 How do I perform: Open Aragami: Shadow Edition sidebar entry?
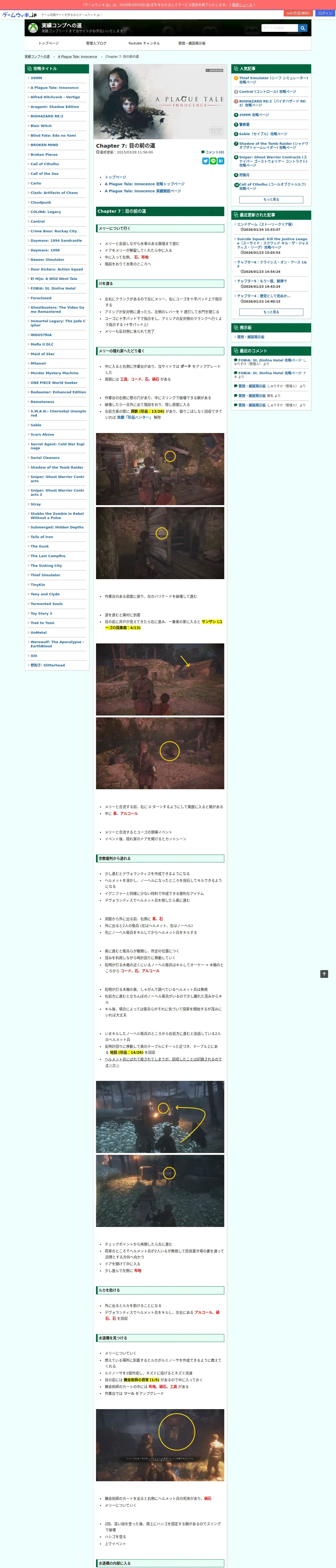point(55,107)
